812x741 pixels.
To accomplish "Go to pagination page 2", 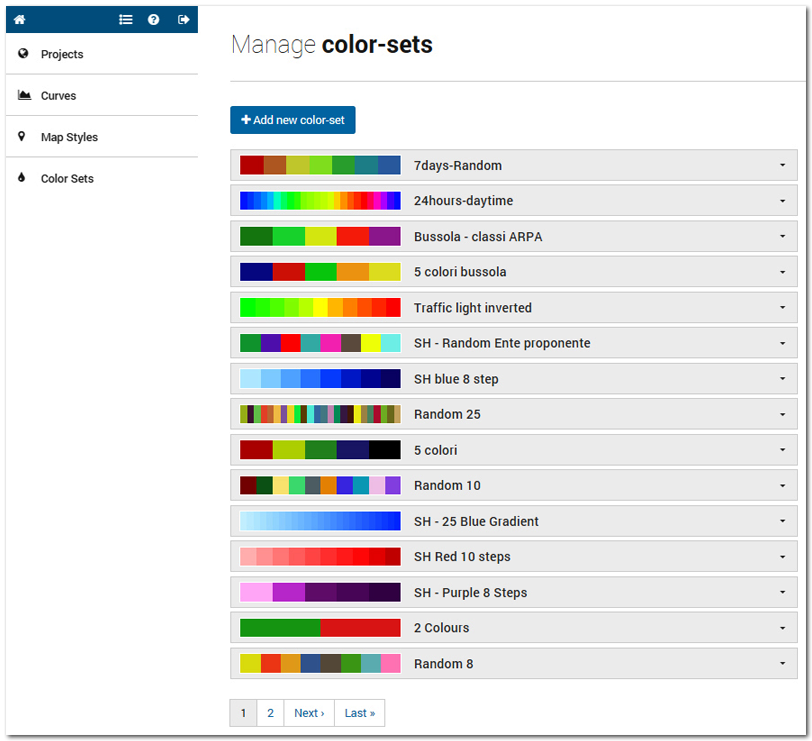I will point(270,713).
